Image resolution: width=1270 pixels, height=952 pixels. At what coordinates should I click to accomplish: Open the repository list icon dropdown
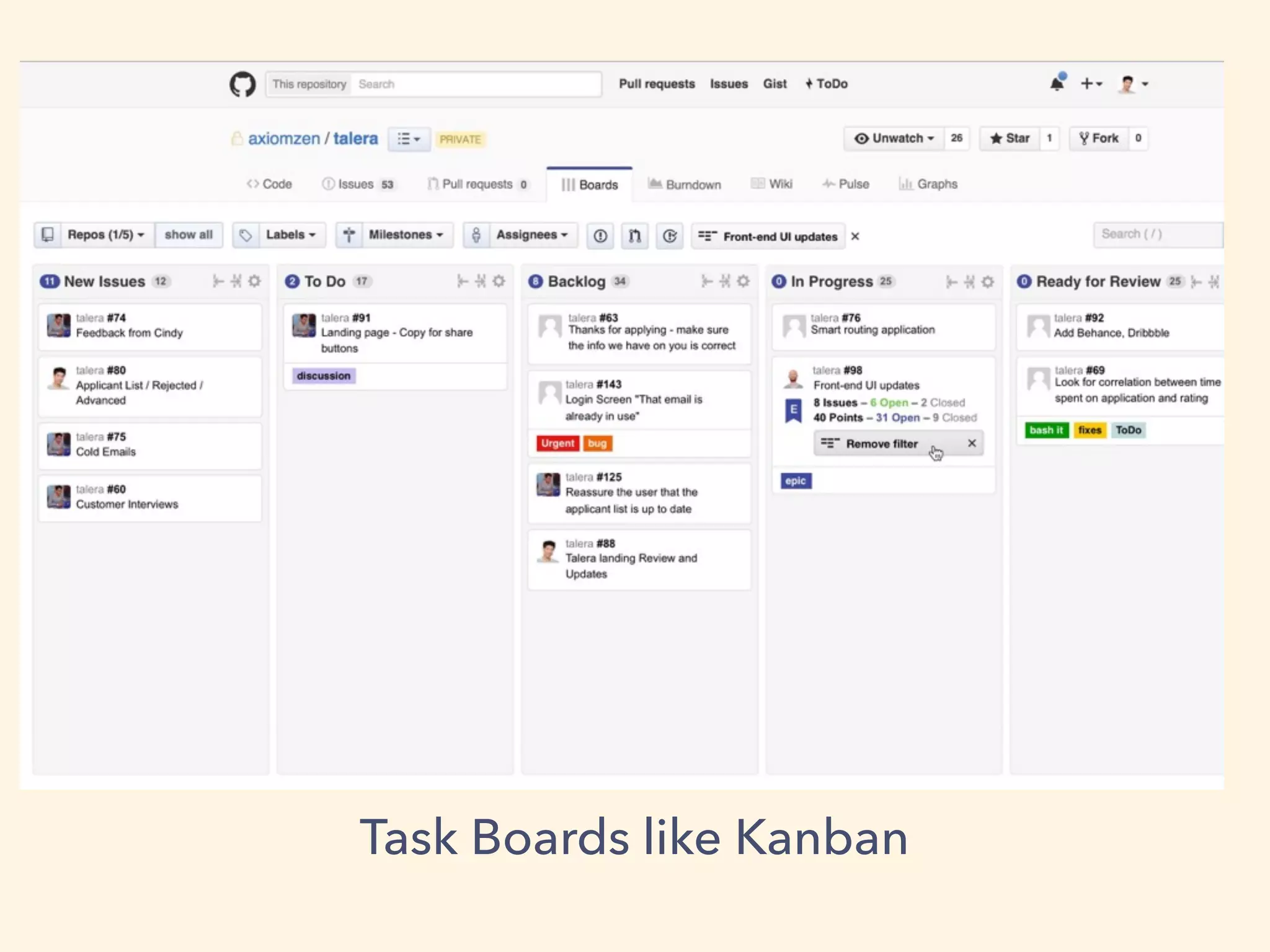pos(408,139)
